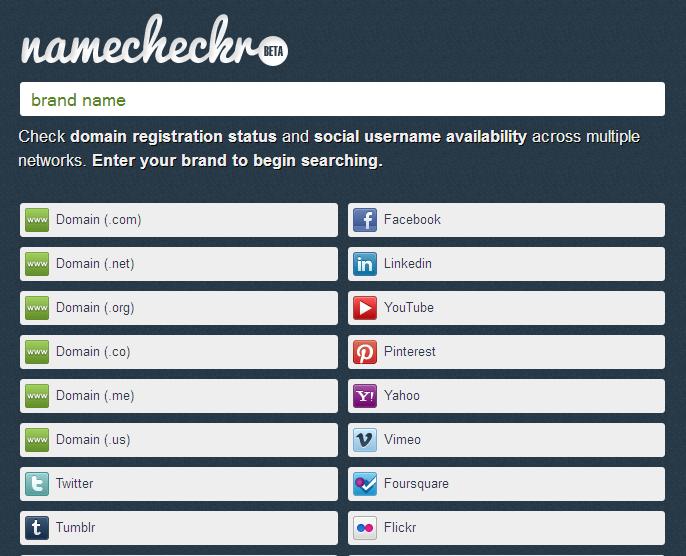Screen dimensions: 686x556
Task: Click the BETA badge beside the logo
Action: [x=272, y=54]
